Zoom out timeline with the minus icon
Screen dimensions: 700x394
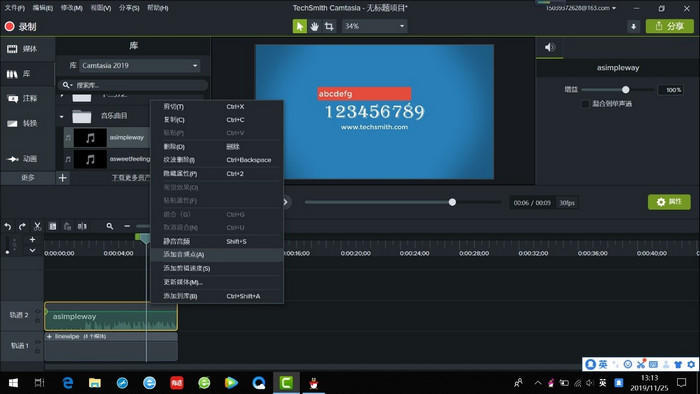pyautogui.click(x=127, y=226)
